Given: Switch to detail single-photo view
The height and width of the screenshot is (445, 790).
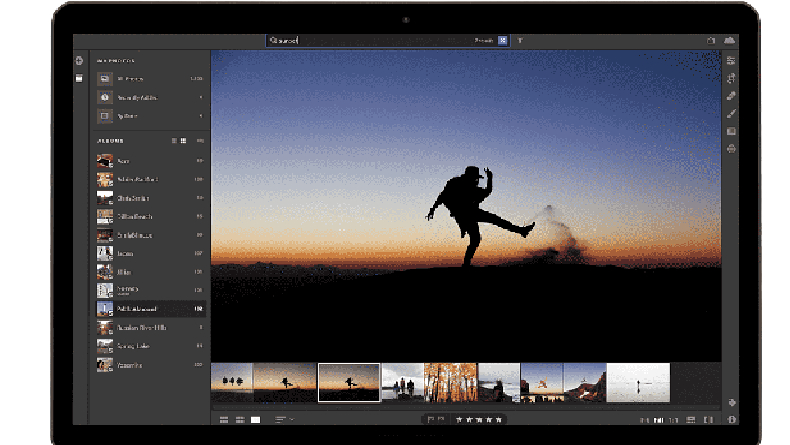Looking at the screenshot, I should [255, 419].
